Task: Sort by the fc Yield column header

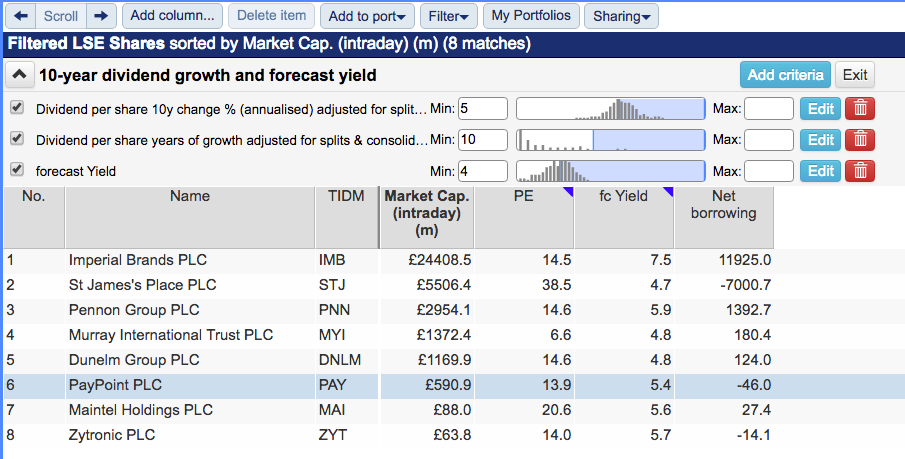Action: coord(624,217)
